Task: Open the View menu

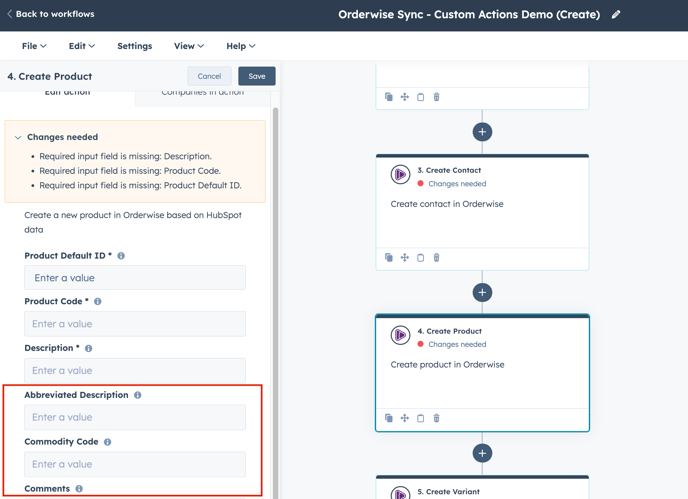Action: (x=189, y=46)
